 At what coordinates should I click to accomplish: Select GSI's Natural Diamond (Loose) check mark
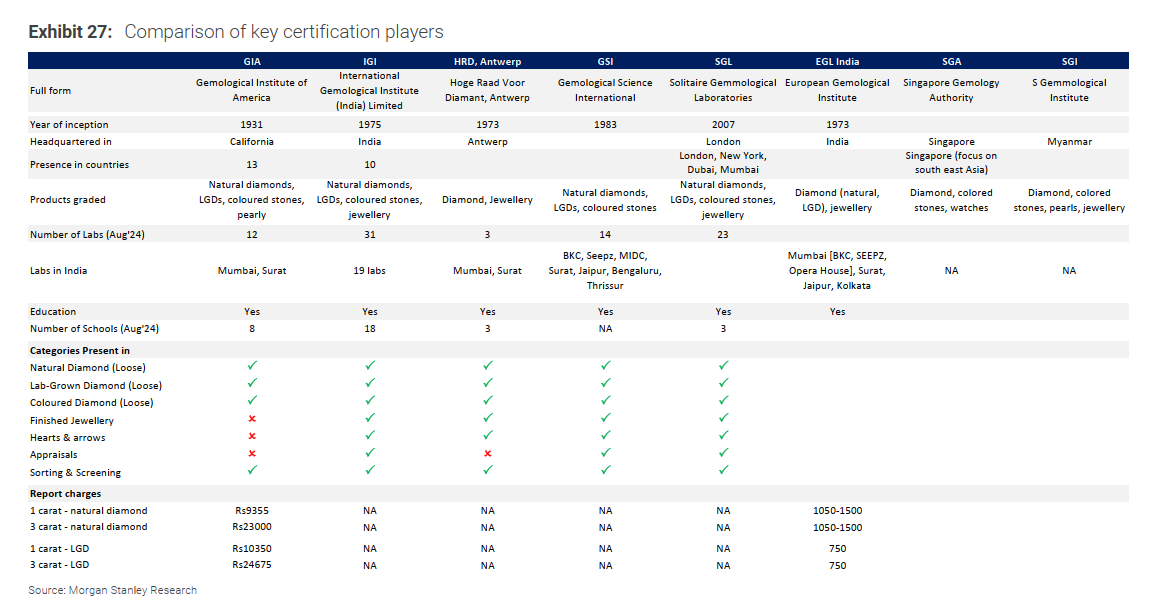click(x=606, y=366)
